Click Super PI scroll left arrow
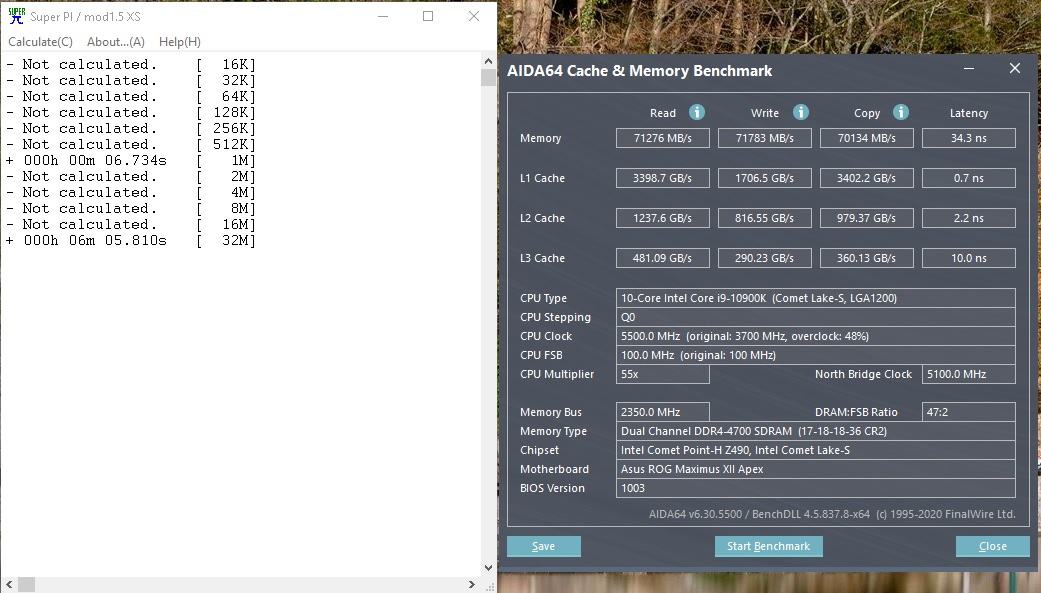This screenshot has height=593, width=1041. click(x=9, y=584)
